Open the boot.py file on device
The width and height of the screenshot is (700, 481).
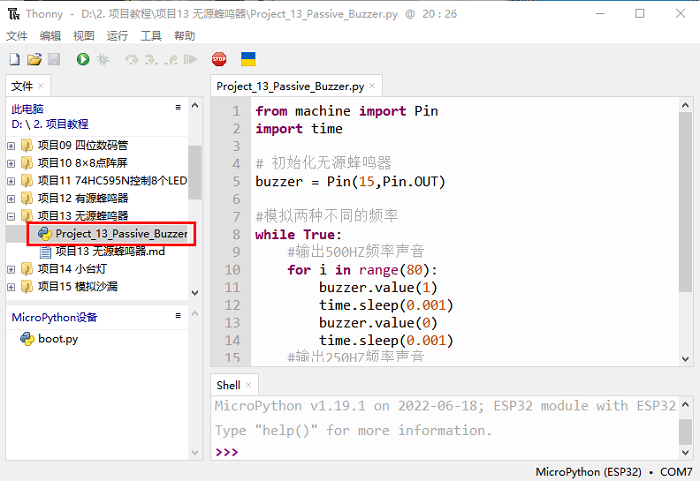(x=57, y=339)
